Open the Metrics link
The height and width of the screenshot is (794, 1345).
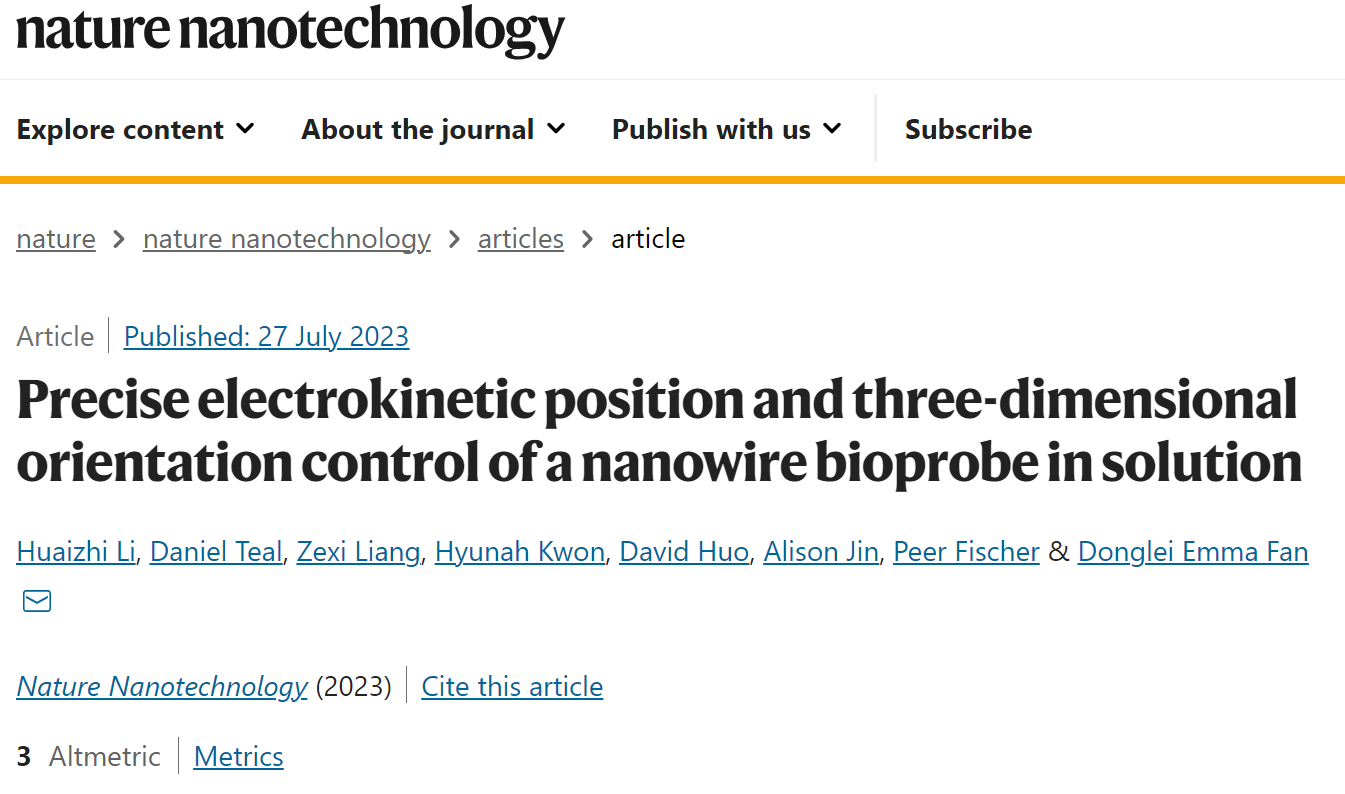click(x=238, y=757)
